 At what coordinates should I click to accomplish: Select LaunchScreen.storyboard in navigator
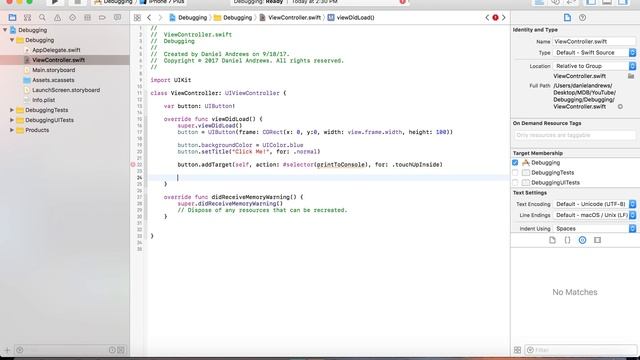click(x=65, y=90)
